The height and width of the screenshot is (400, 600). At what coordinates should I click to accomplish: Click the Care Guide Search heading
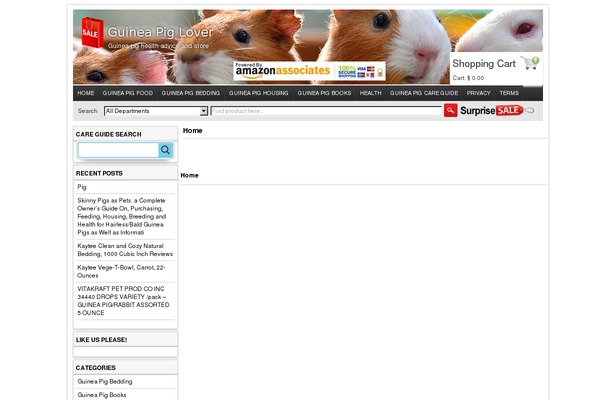(109, 134)
